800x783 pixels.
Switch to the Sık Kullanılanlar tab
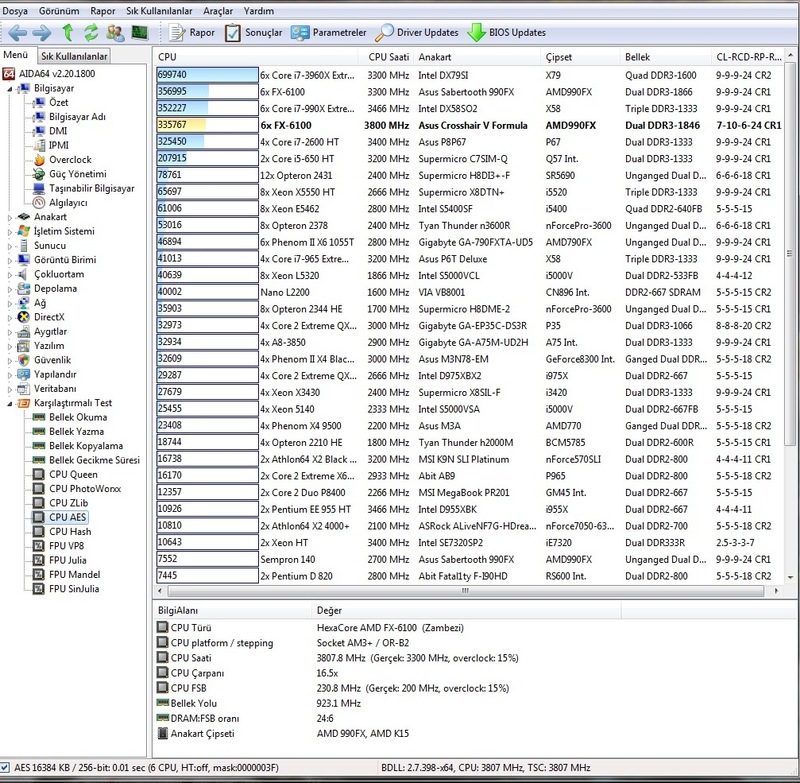click(x=74, y=56)
